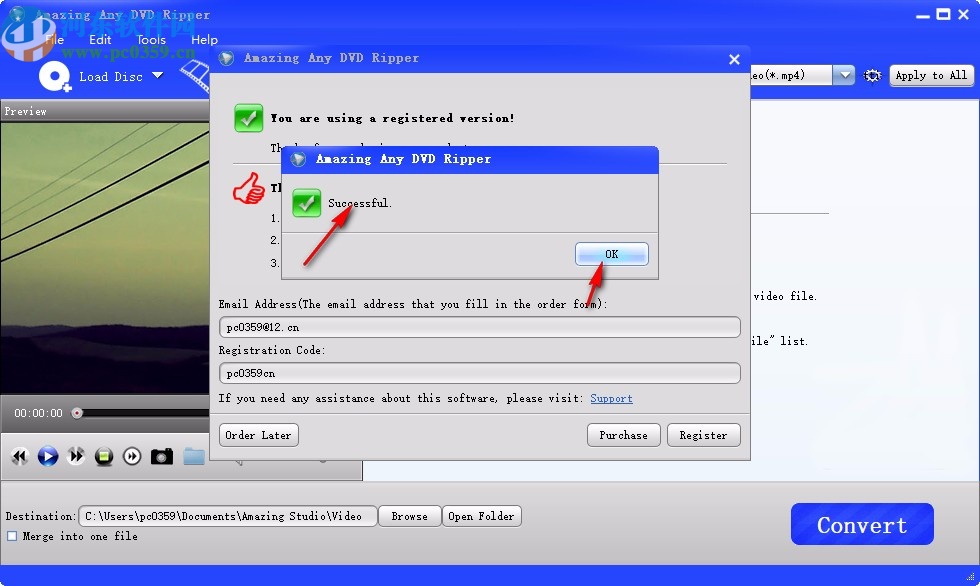The width and height of the screenshot is (980, 586).
Task: Click the Load Disc toolbar icon
Action: click(x=54, y=75)
